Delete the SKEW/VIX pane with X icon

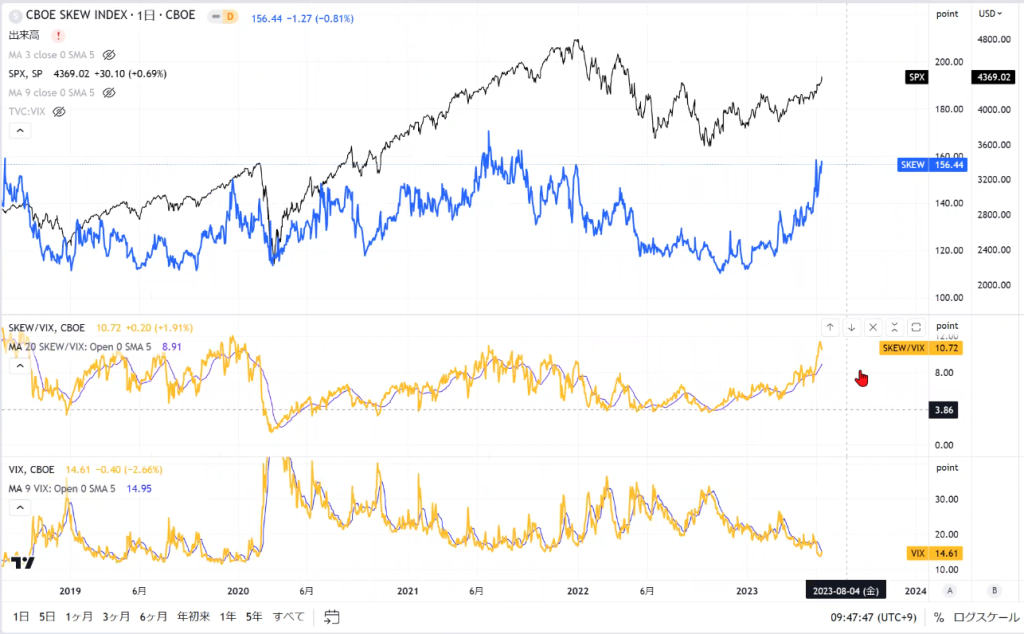873,327
